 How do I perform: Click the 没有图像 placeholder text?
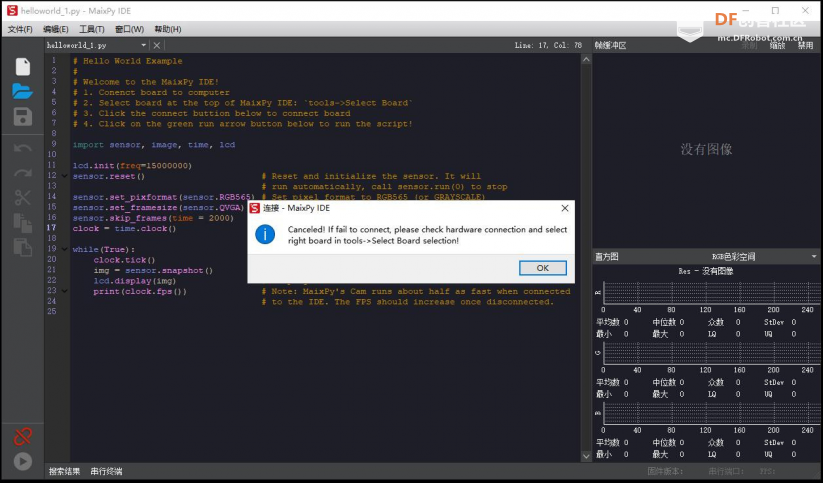pyautogui.click(x=706, y=150)
